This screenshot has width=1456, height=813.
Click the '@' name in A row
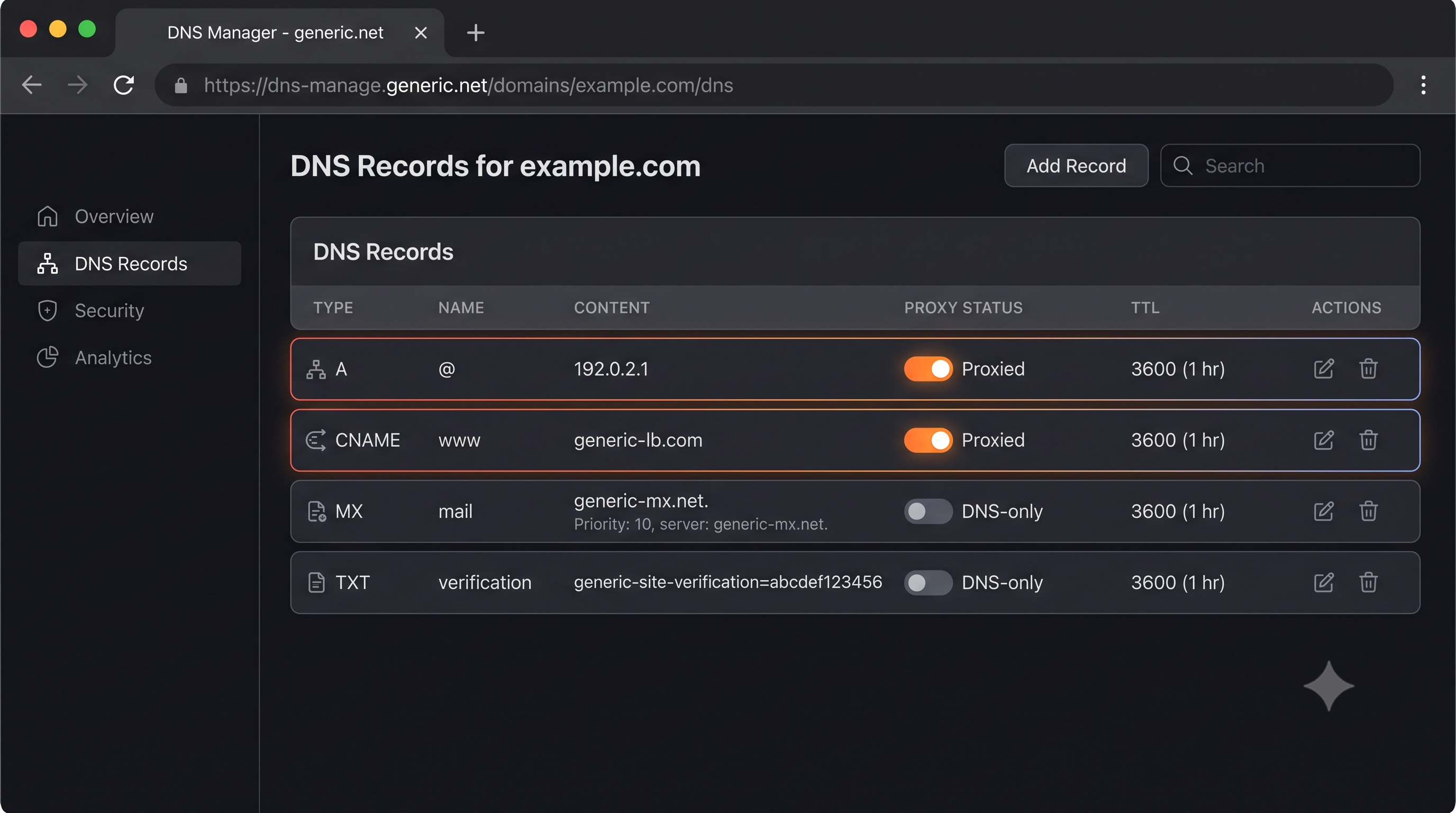[447, 369]
